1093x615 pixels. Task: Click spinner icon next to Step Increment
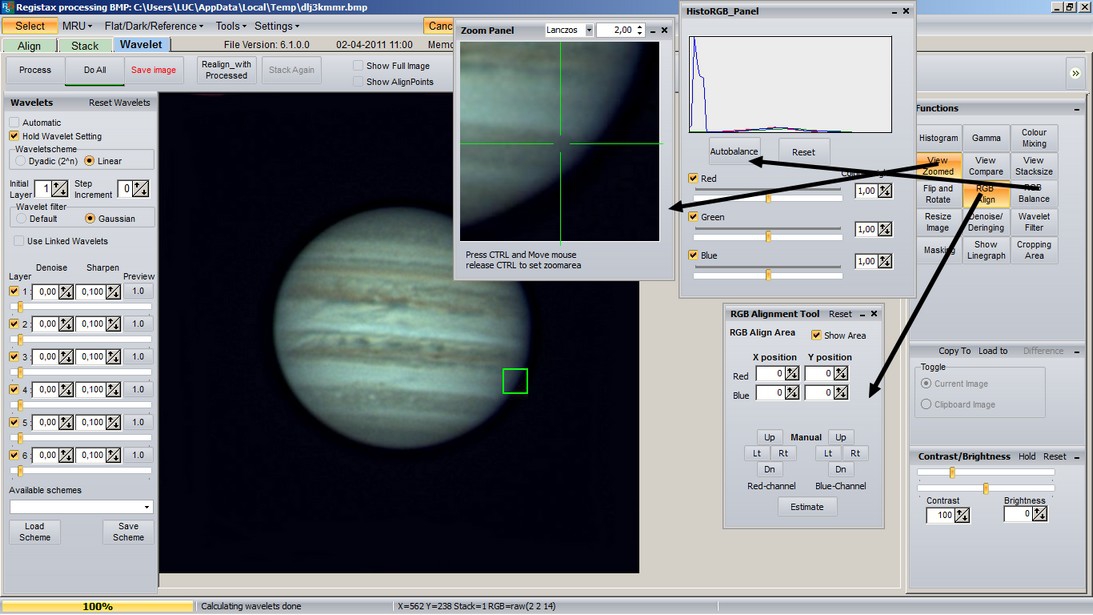[x=140, y=189]
